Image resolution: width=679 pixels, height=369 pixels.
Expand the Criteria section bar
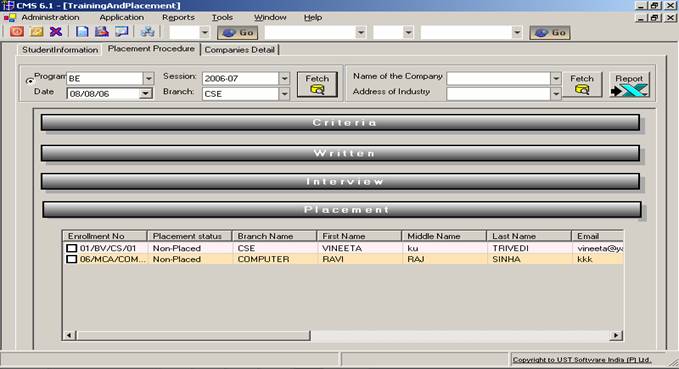click(340, 123)
